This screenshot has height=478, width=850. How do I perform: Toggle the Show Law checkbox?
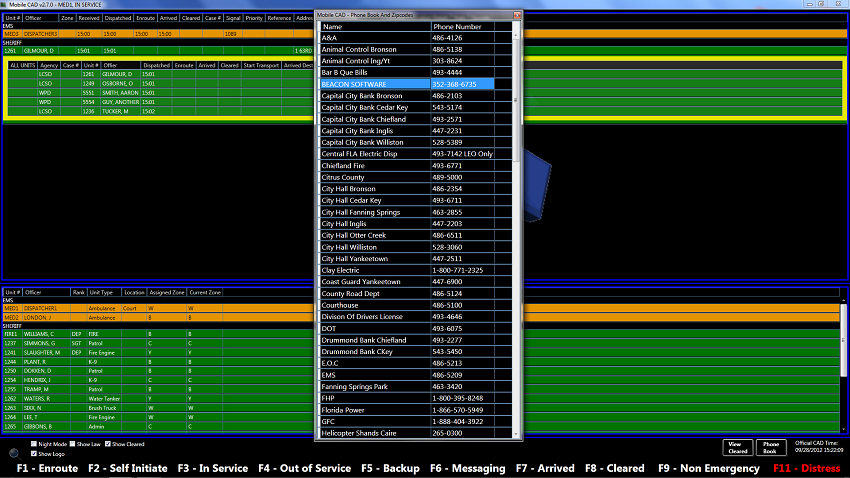pyautogui.click(x=72, y=444)
